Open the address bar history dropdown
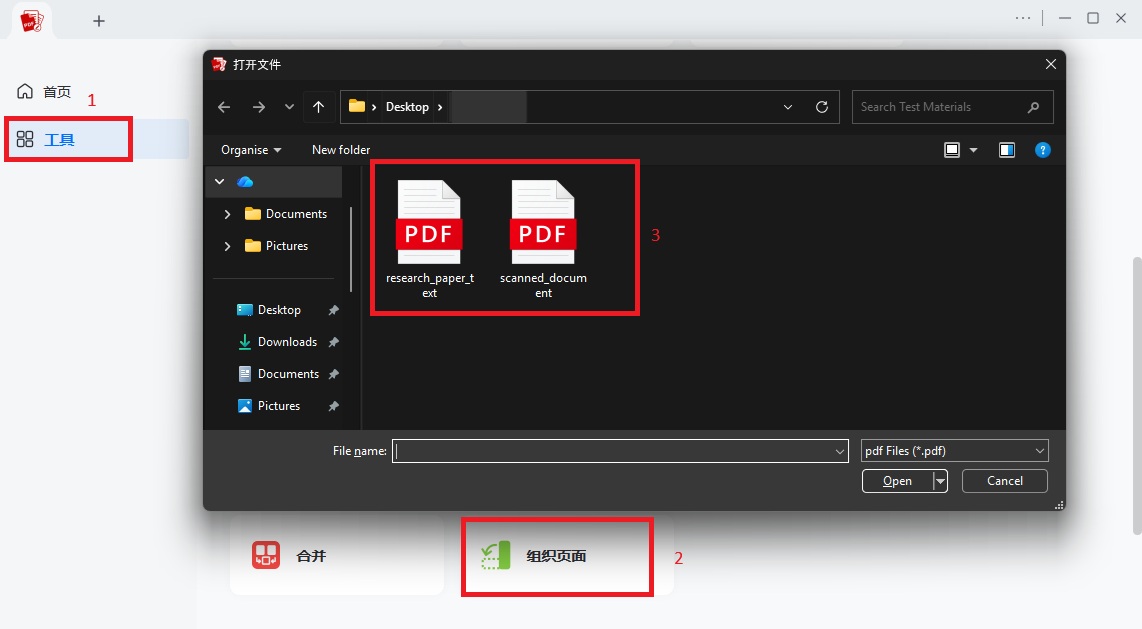Screen dimensions: 1142x629 click(787, 107)
